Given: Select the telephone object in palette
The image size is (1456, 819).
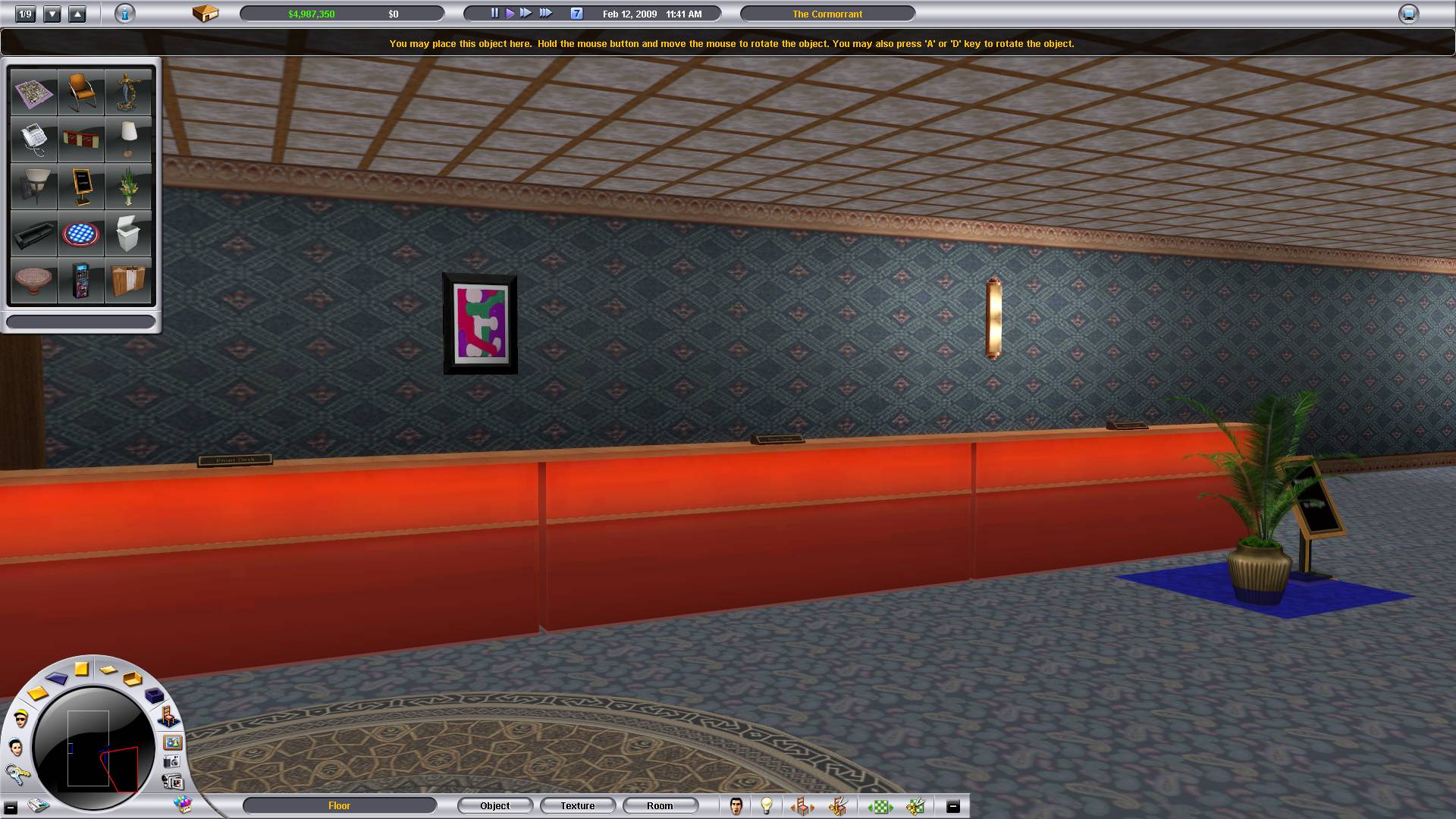Looking at the screenshot, I should (33, 139).
